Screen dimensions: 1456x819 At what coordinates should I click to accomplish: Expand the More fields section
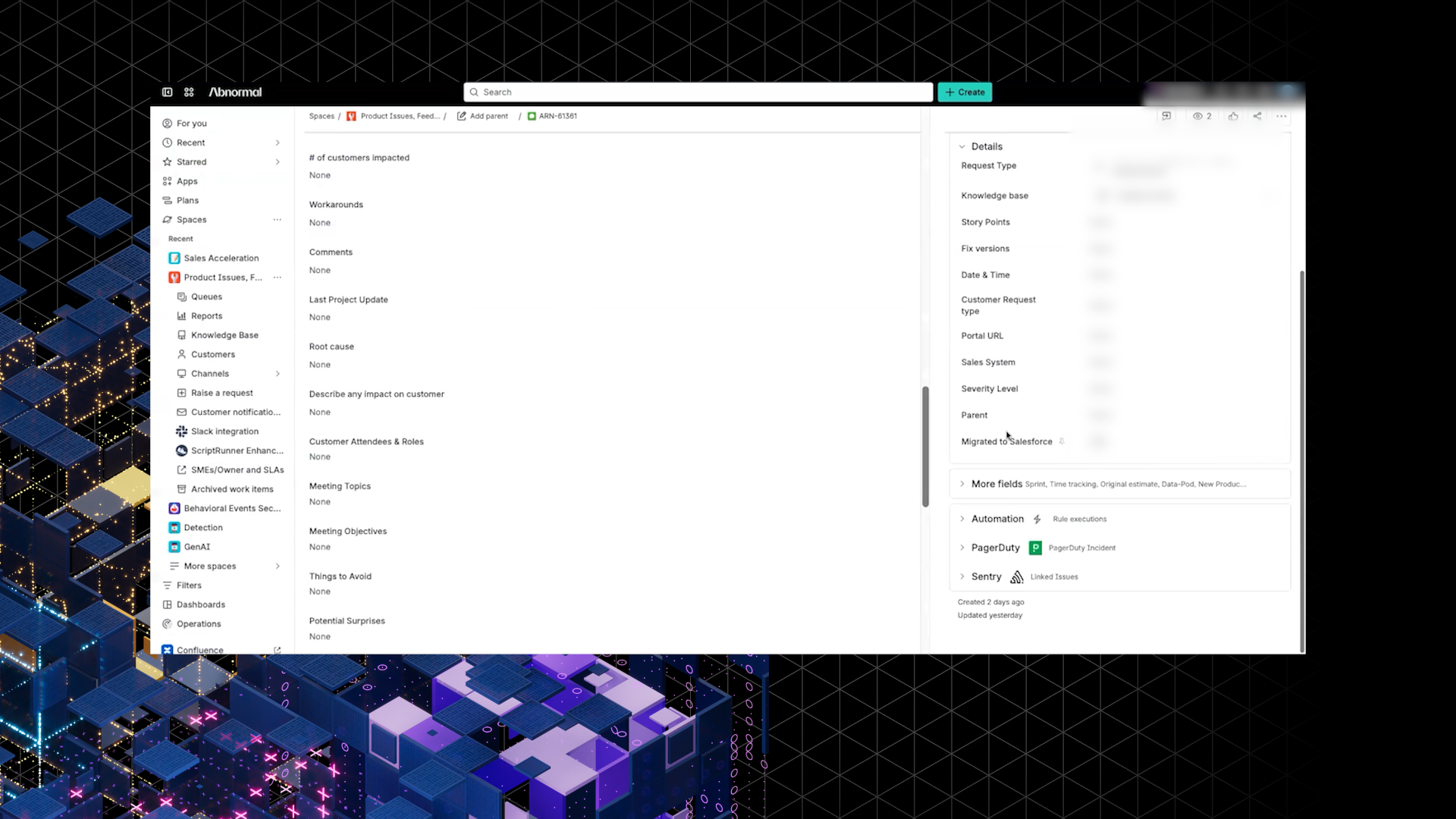pos(962,484)
